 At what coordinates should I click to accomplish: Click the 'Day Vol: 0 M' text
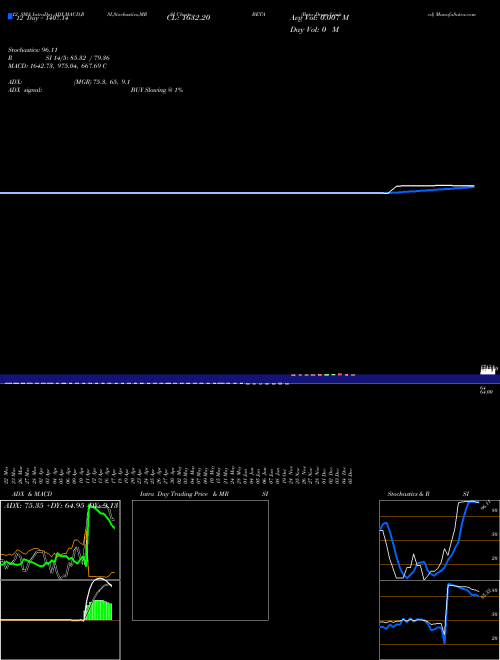(x=314, y=30)
